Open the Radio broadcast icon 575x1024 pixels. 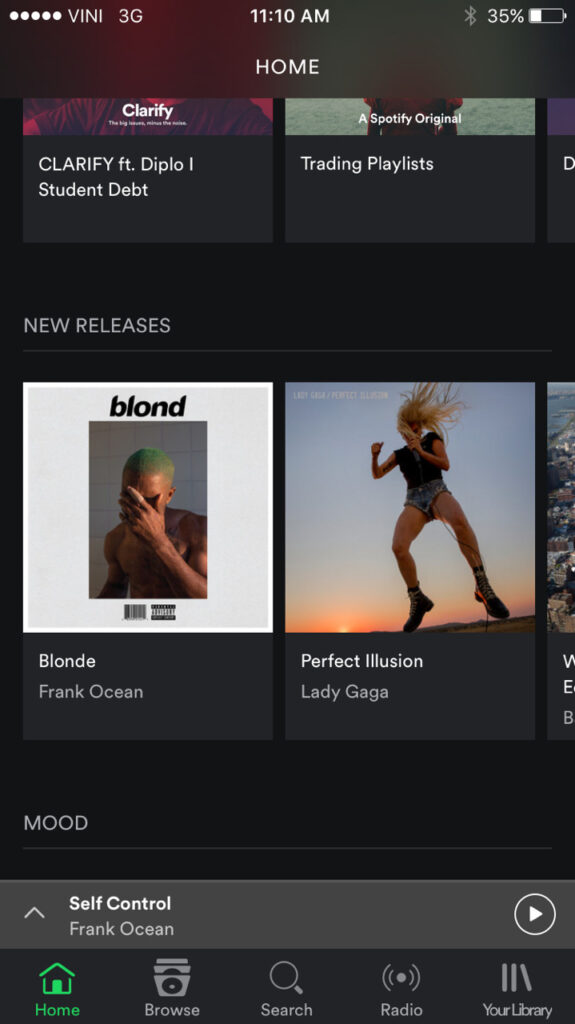point(401,978)
